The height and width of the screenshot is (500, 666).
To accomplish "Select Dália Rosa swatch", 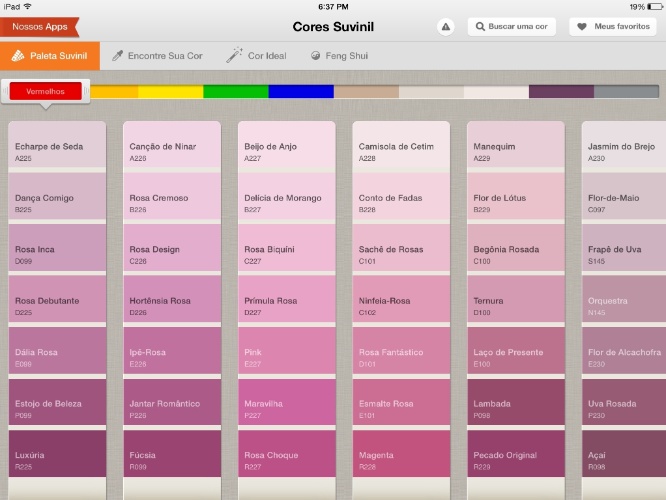I will 57,350.
